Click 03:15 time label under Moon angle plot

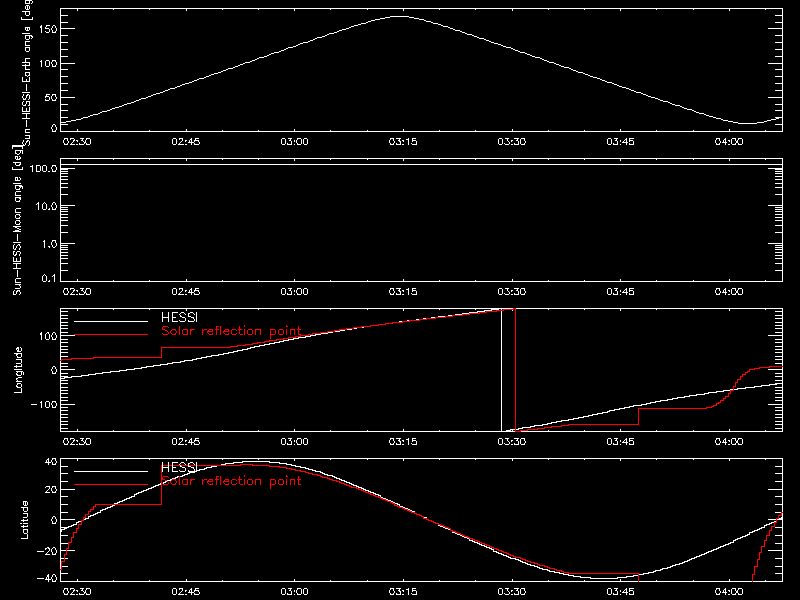coord(403,292)
